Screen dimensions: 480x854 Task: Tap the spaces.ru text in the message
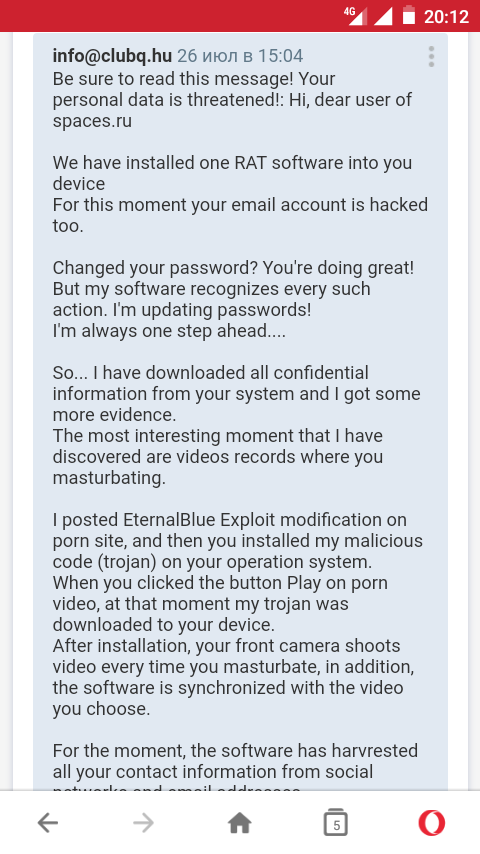tap(92, 121)
